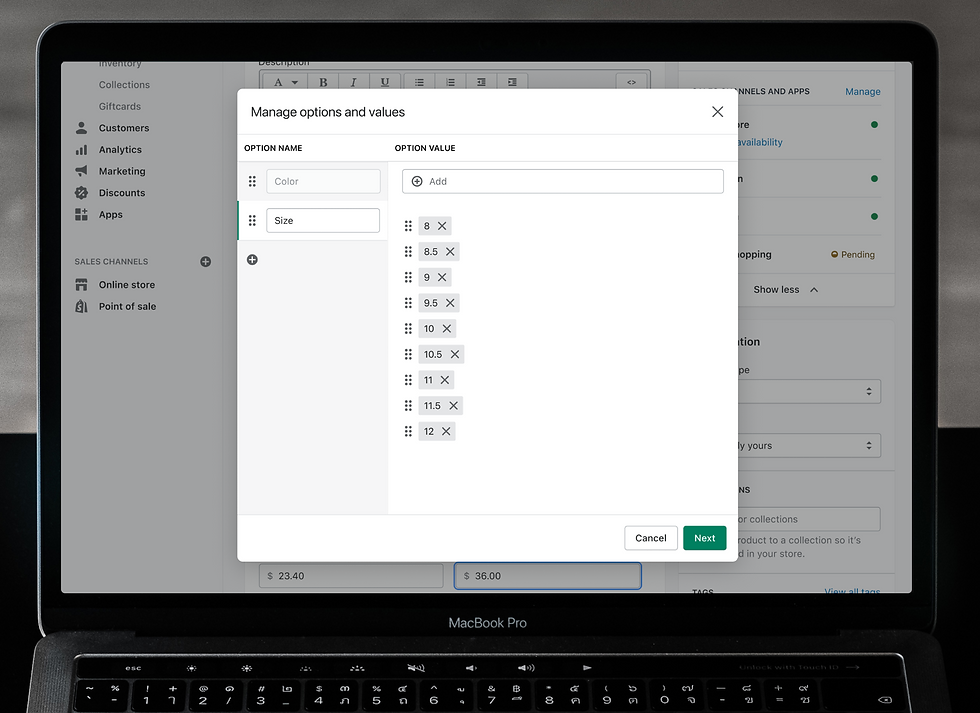Remove size value 12
The image size is (980, 713).
[446, 431]
